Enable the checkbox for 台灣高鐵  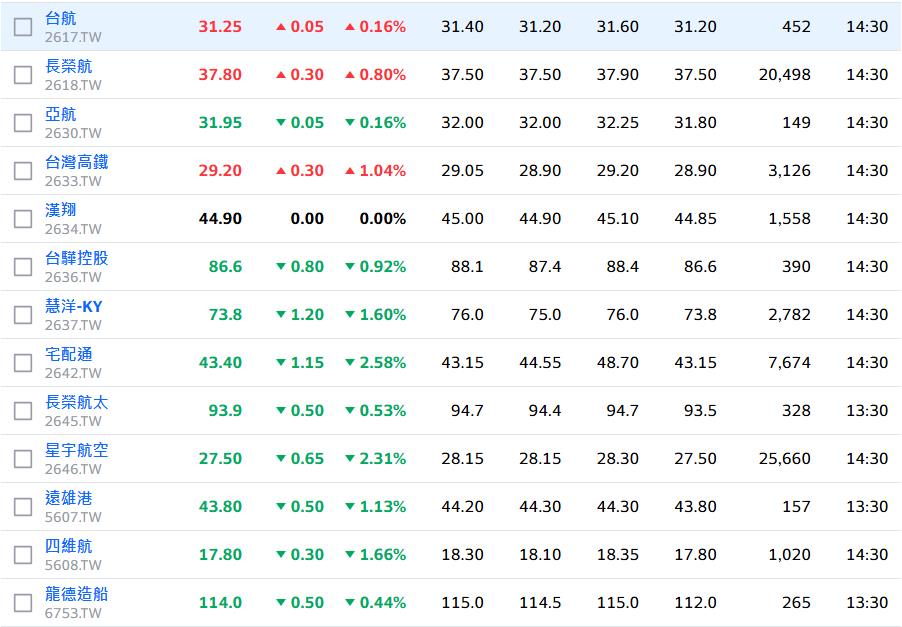(23, 171)
